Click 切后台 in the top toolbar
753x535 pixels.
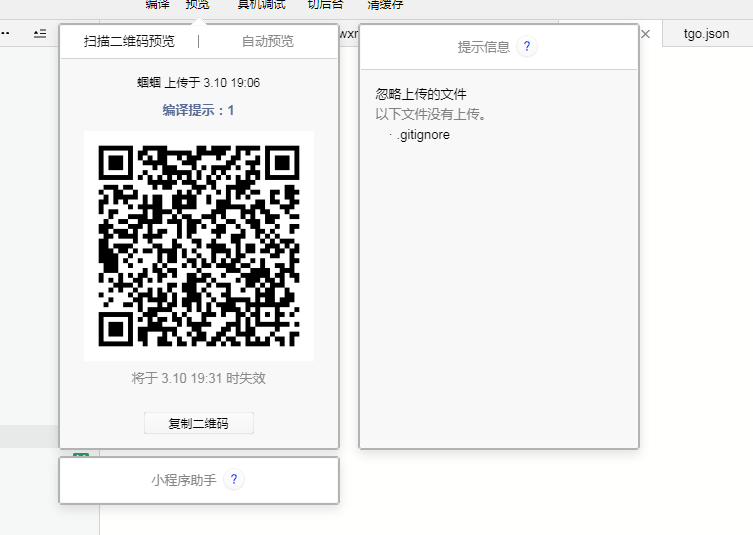point(326,5)
